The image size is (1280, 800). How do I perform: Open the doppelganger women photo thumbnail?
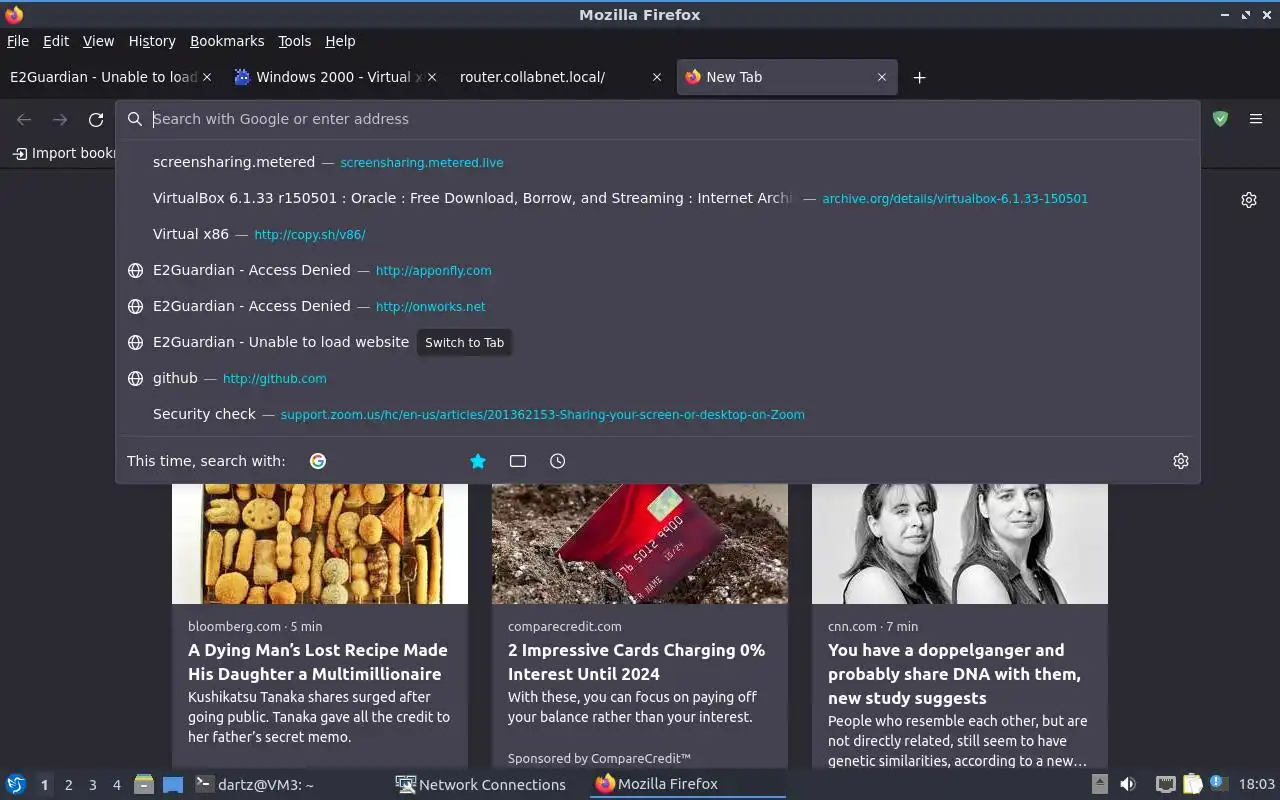pos(960,544)
